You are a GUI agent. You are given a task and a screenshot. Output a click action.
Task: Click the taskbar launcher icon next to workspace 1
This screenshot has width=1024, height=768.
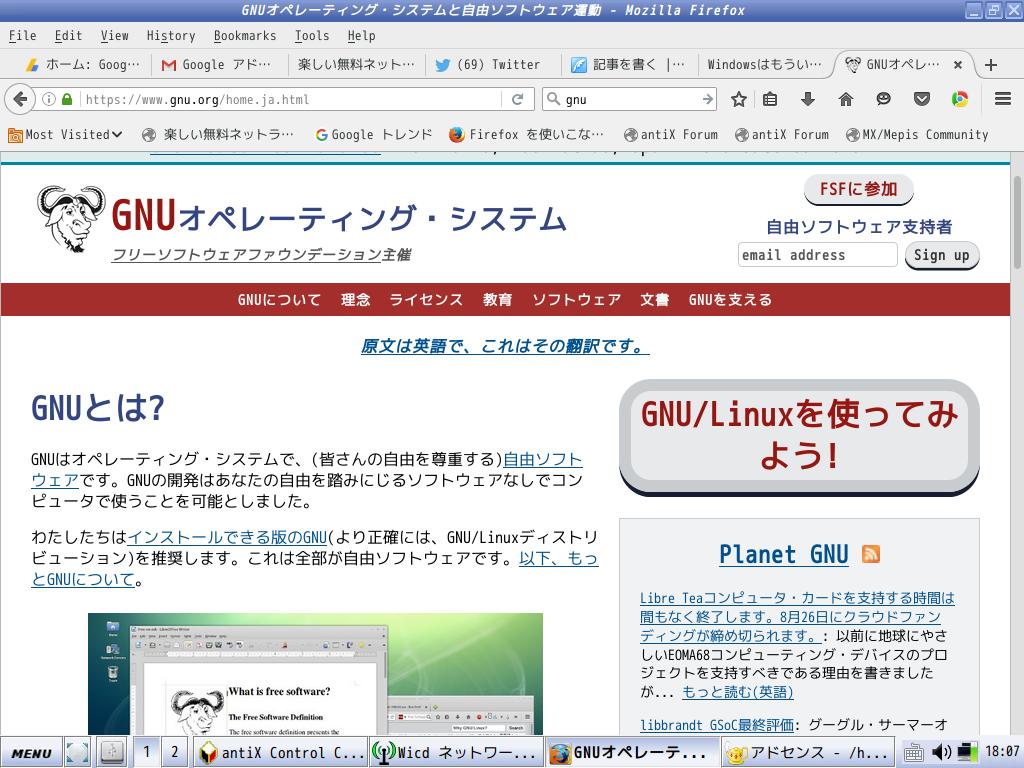tap(112, 752)
